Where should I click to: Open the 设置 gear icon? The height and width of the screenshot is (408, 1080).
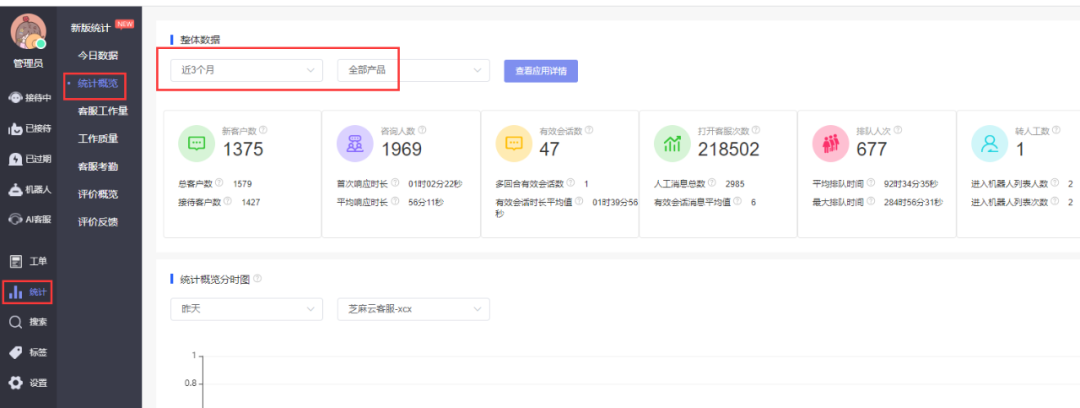tap(15, 382)
